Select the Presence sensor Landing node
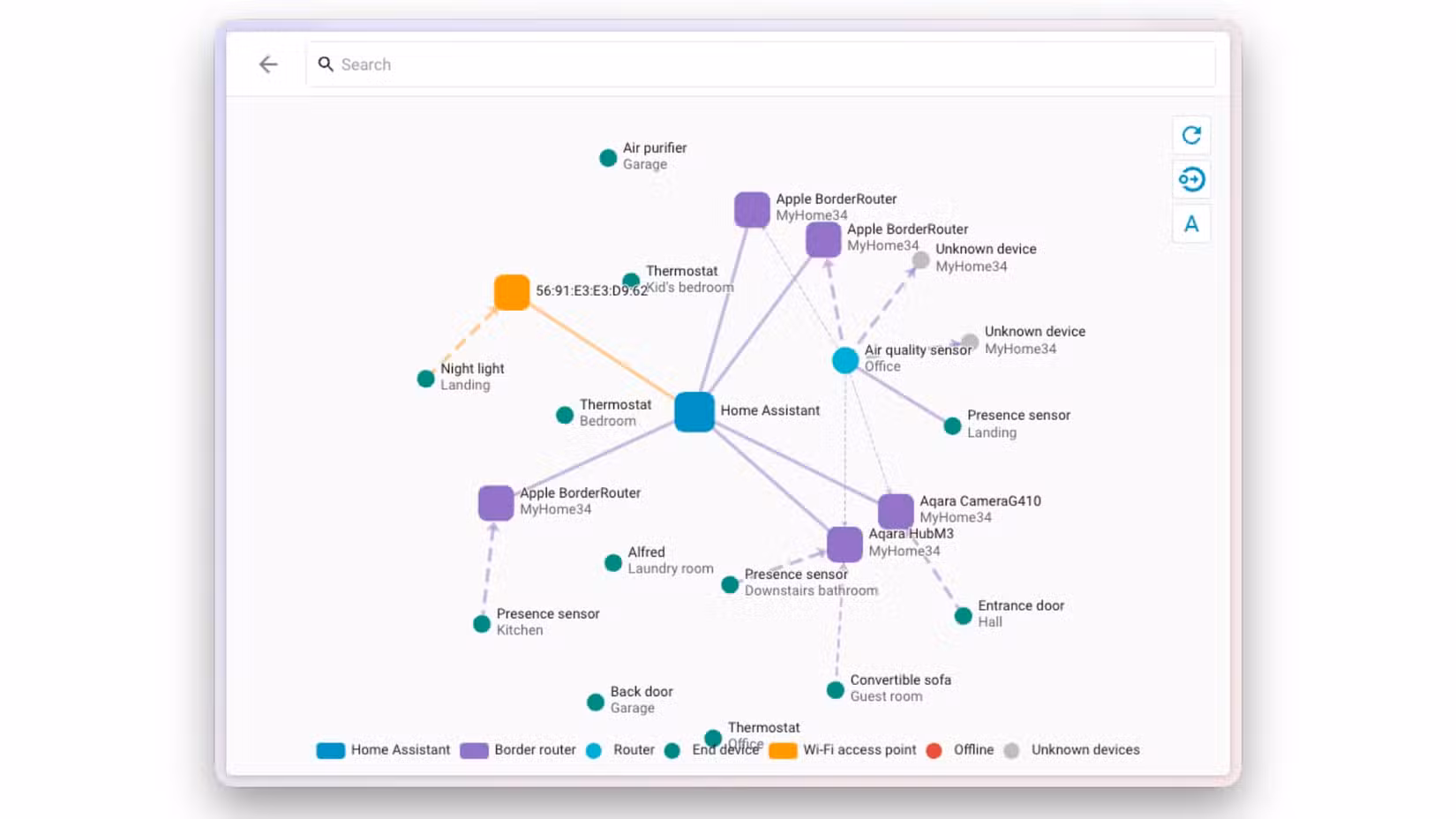The height and width of the screenshot is (819, 1456). (952, 426)
